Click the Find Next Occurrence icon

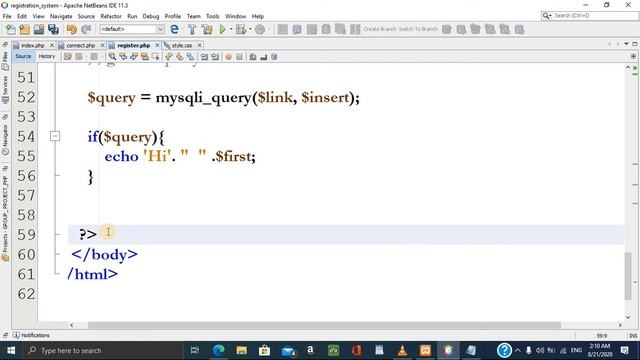[134, 57]
